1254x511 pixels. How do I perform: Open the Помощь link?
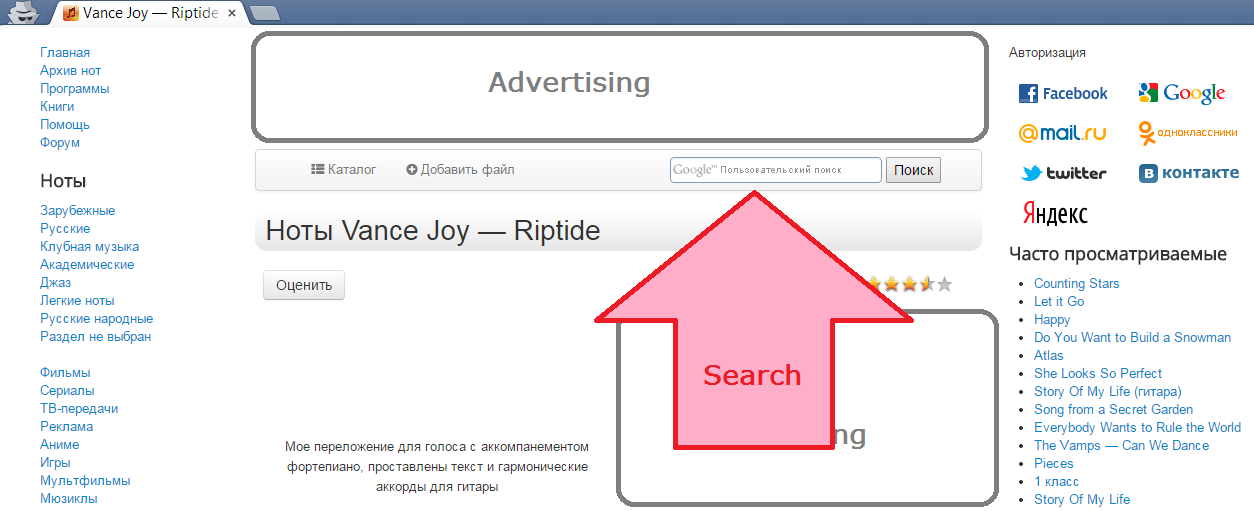65,125
